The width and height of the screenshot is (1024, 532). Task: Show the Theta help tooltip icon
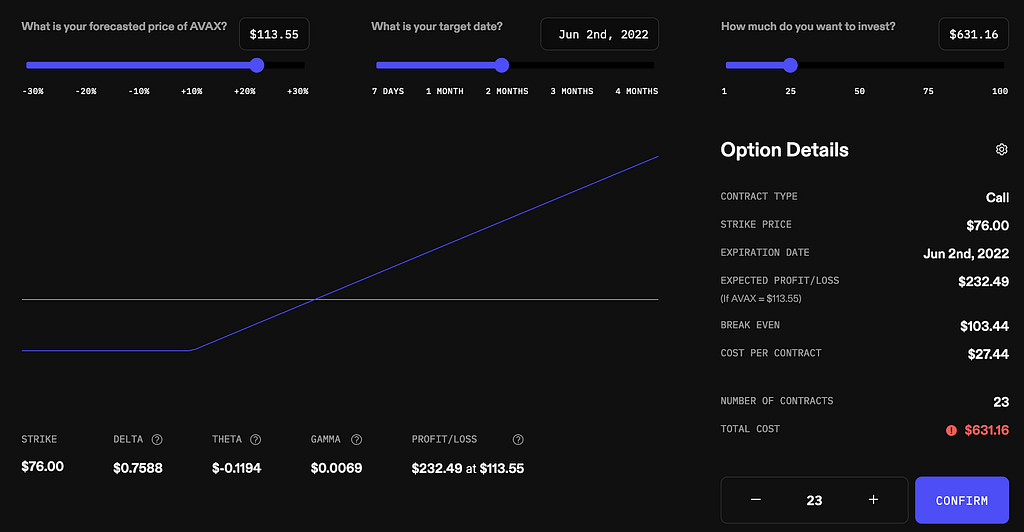[255, 439]
